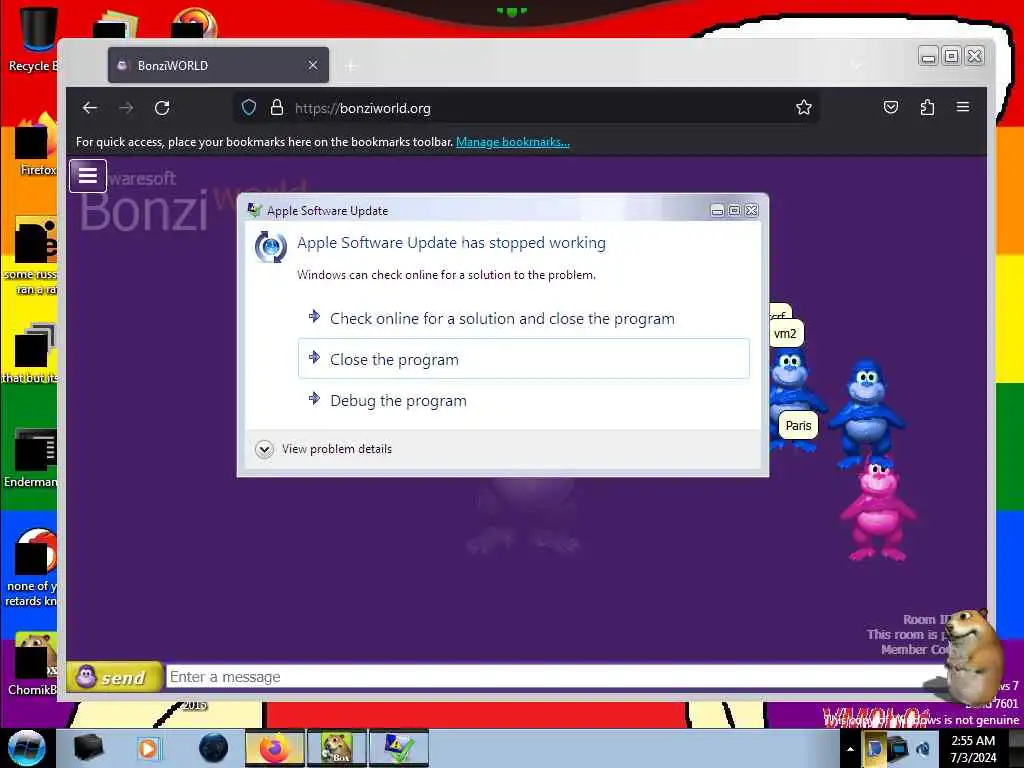1024x768 pixels.
Task: Focus the Enter a message field
Action: pos(555,677)
